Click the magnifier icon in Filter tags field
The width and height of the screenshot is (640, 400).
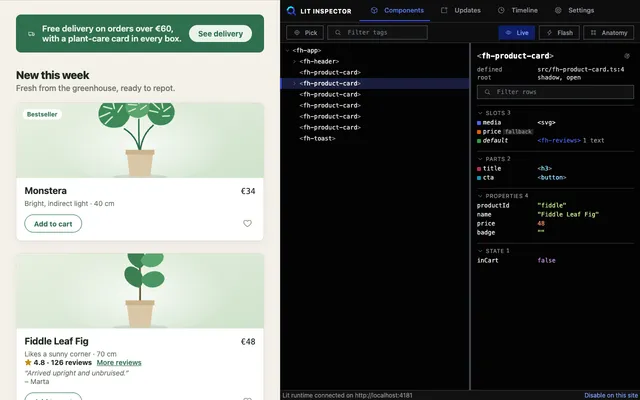pos(338,33)
